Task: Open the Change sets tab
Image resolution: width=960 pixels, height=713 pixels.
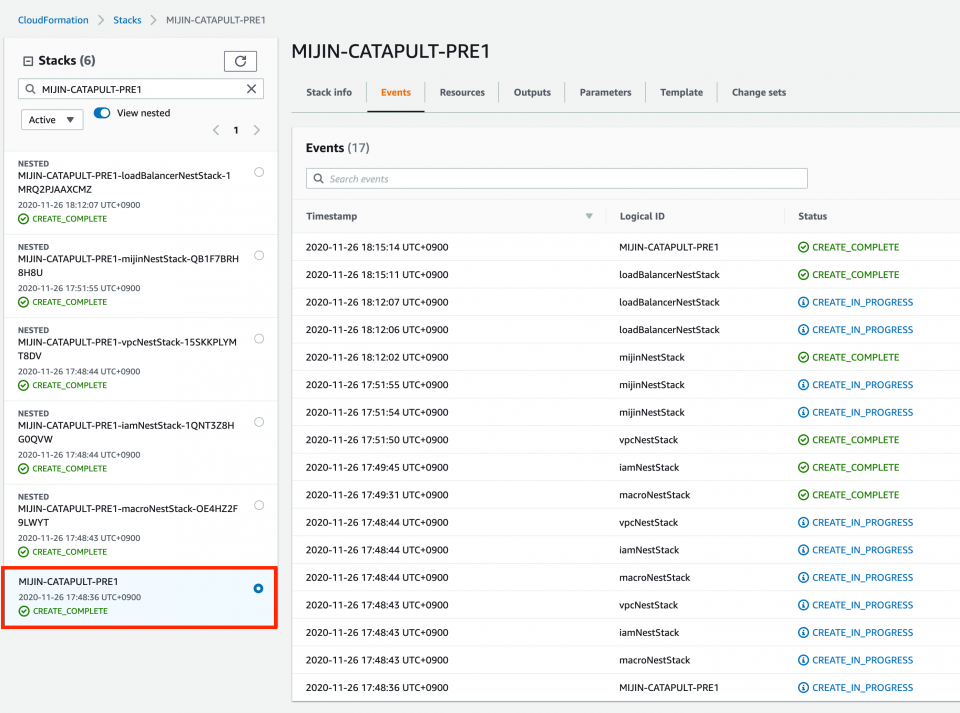Action: [759, 92]
